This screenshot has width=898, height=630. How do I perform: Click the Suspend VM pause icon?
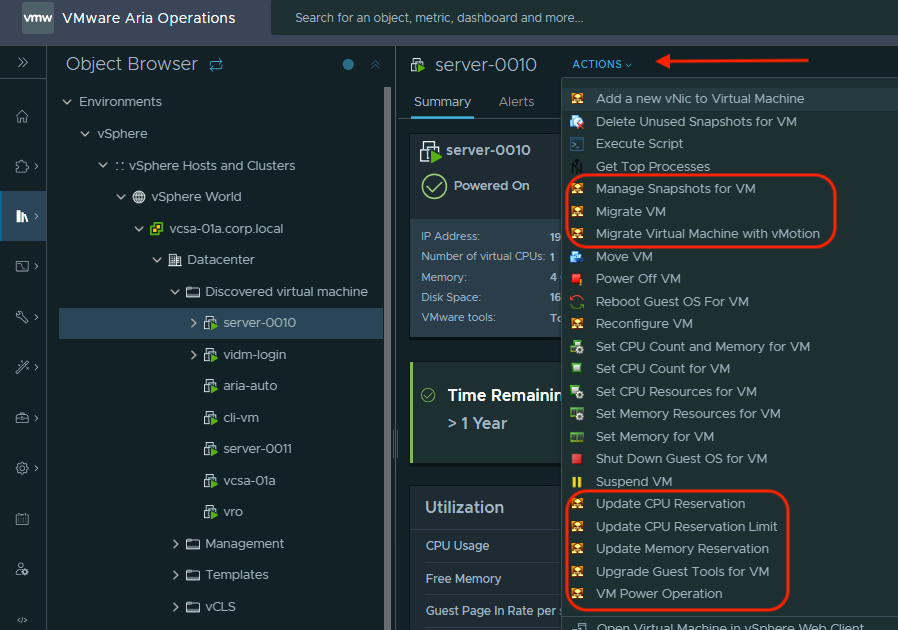coord(577,482)
